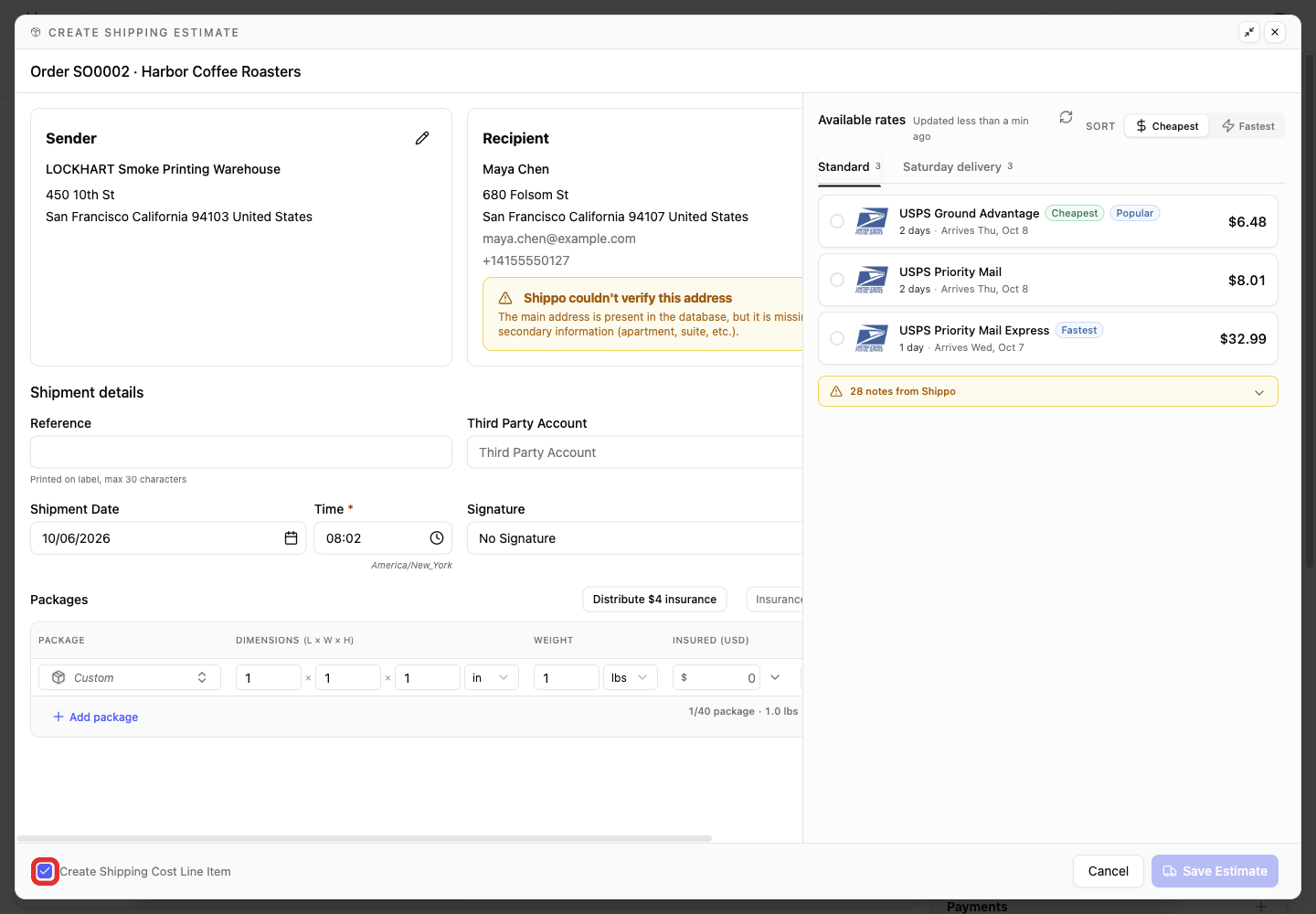Viewport: 1316px width, 914px height.
Task: Click the $32.99 rate price
Action: [1243, 338]
